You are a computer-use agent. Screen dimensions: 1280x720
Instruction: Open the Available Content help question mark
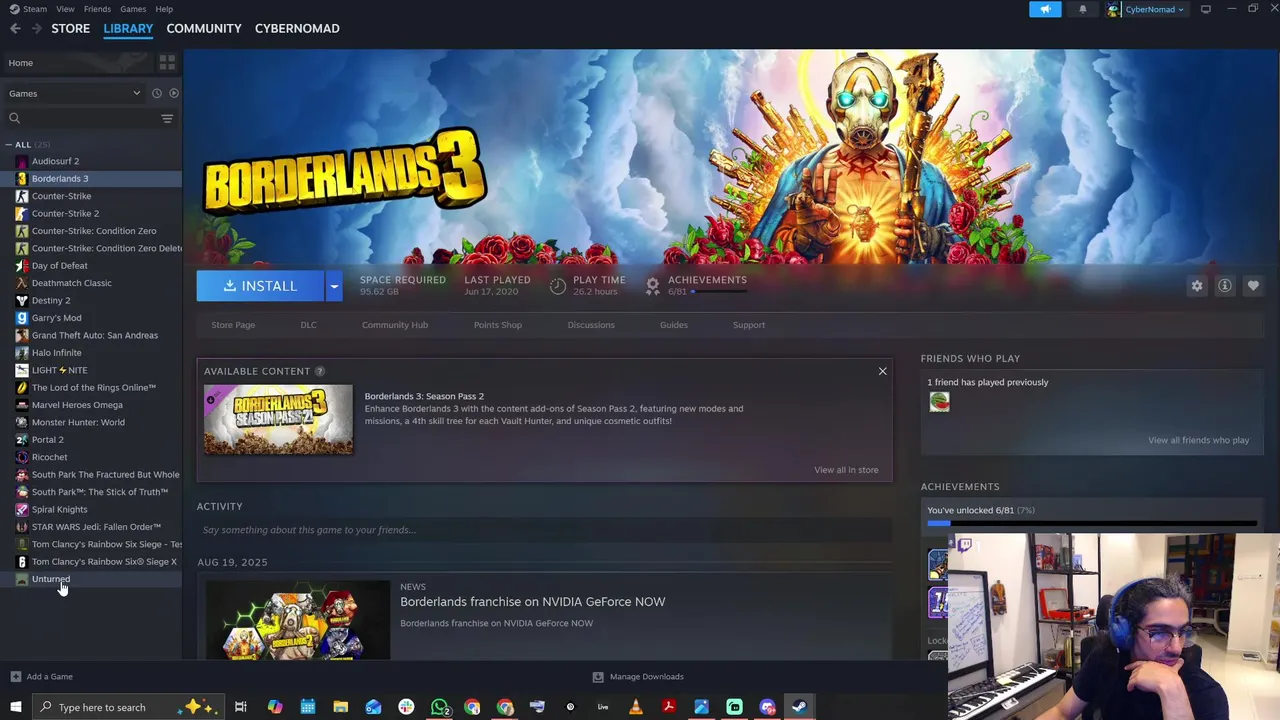320,371
